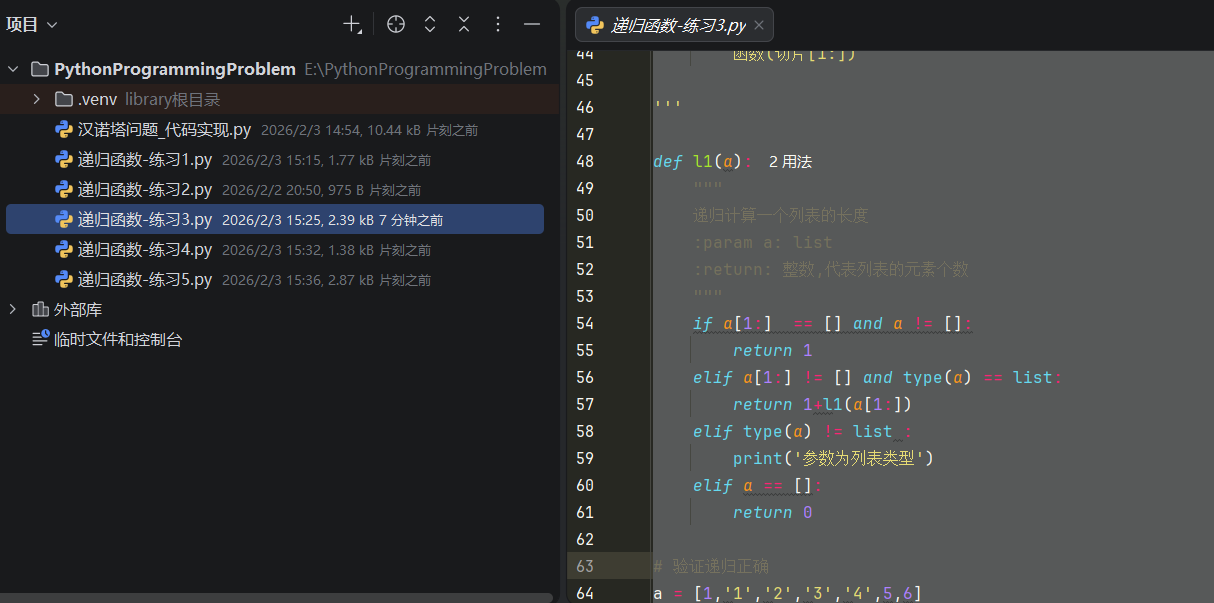Expand all tree nodes icon

pyautogui.click(x=430, y=24)
